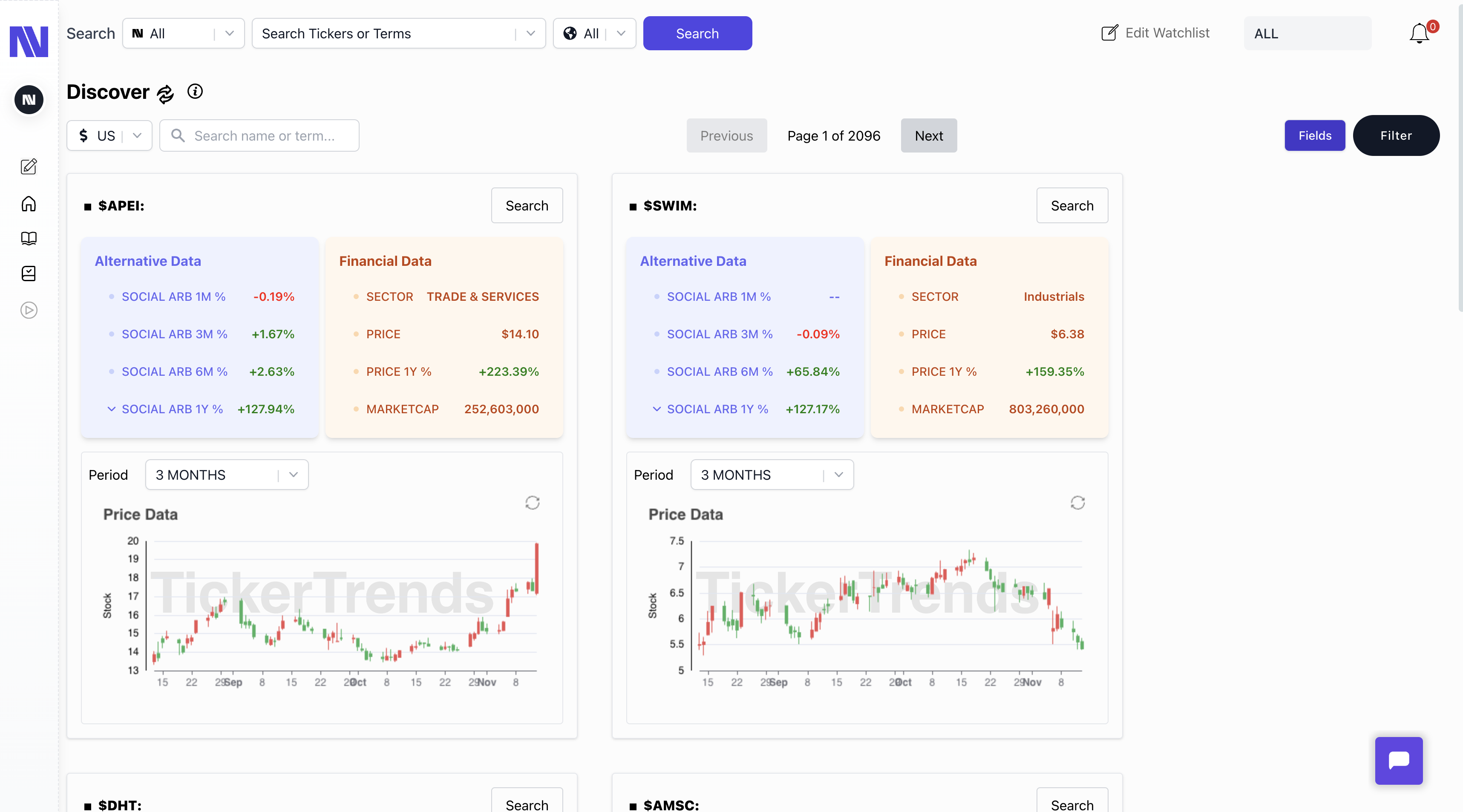Click Page 1 of 2096 text
This screenshot has width=1463, height=812.
(x=834, y=136)
